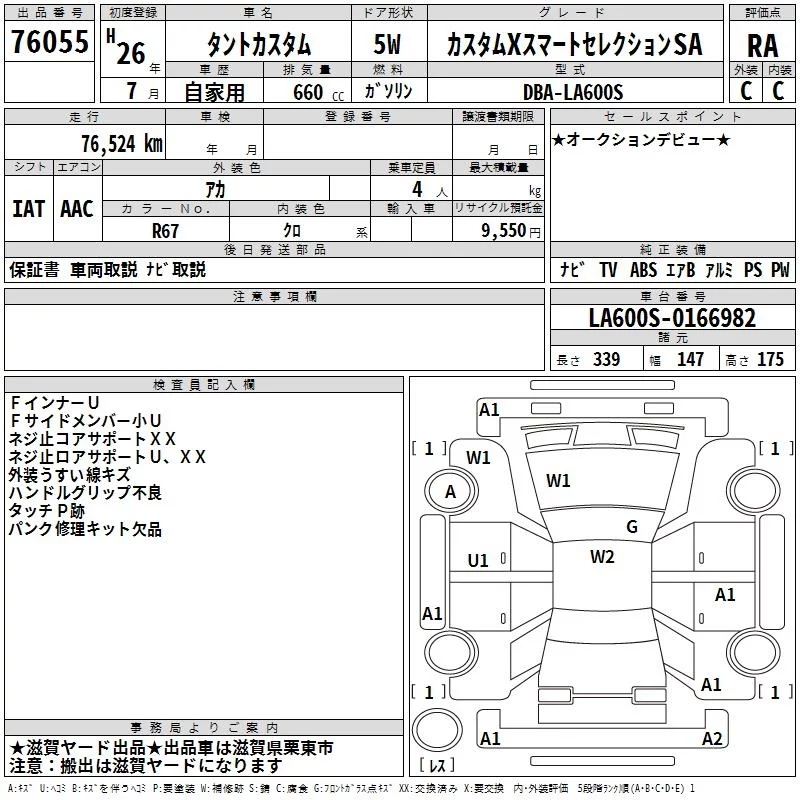Image resolution: width=800 pixels, height=800 pixels.
Task: Click the fuel type ガソリン
Action: click(388, 91)
